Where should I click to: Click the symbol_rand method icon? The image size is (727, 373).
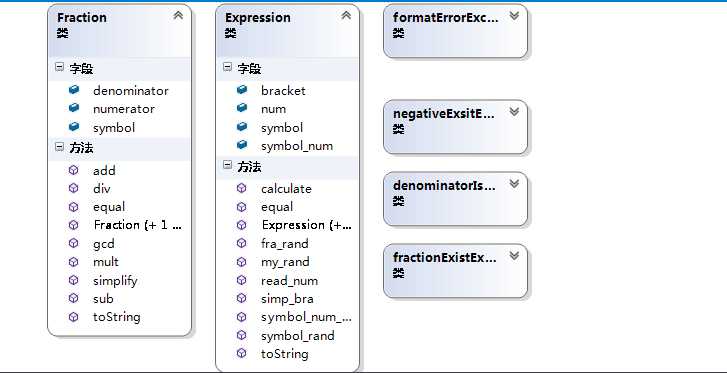click(x=242, y=335)
